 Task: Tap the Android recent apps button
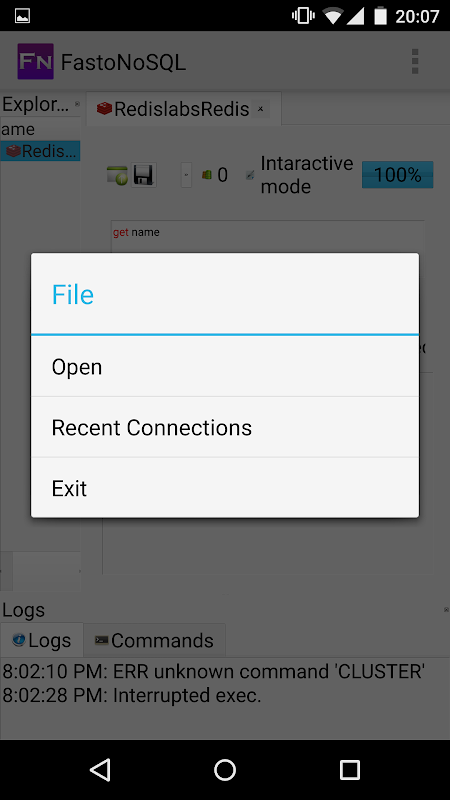(350, 769)
